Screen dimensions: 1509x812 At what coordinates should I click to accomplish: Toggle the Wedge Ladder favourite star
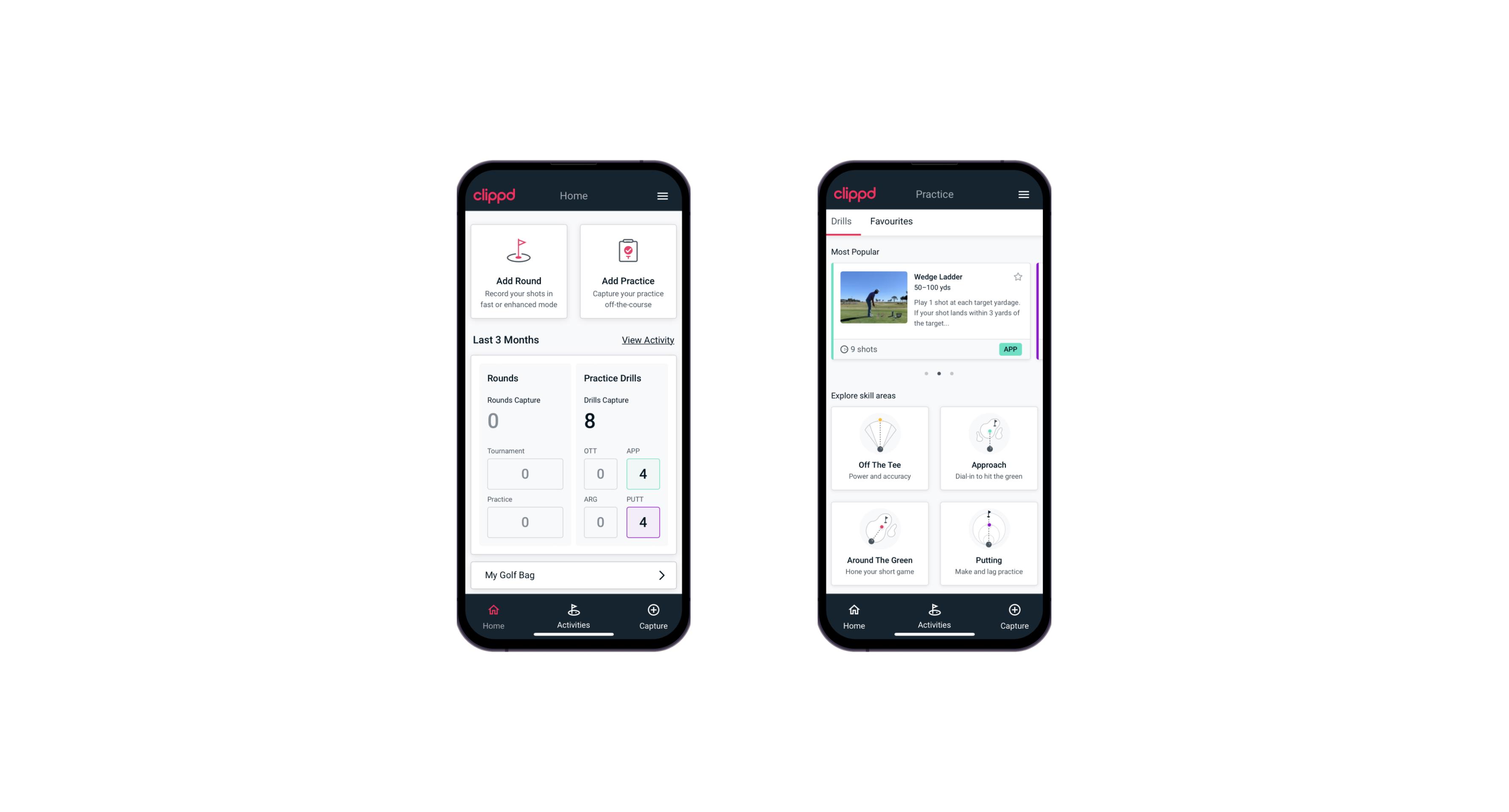[x=1016, y=277]
